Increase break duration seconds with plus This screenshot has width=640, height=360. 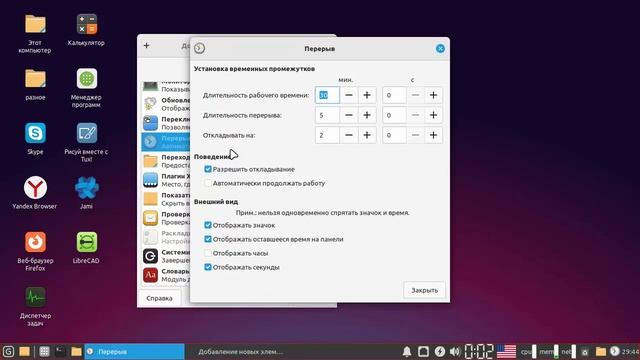(x=433, y=115)
